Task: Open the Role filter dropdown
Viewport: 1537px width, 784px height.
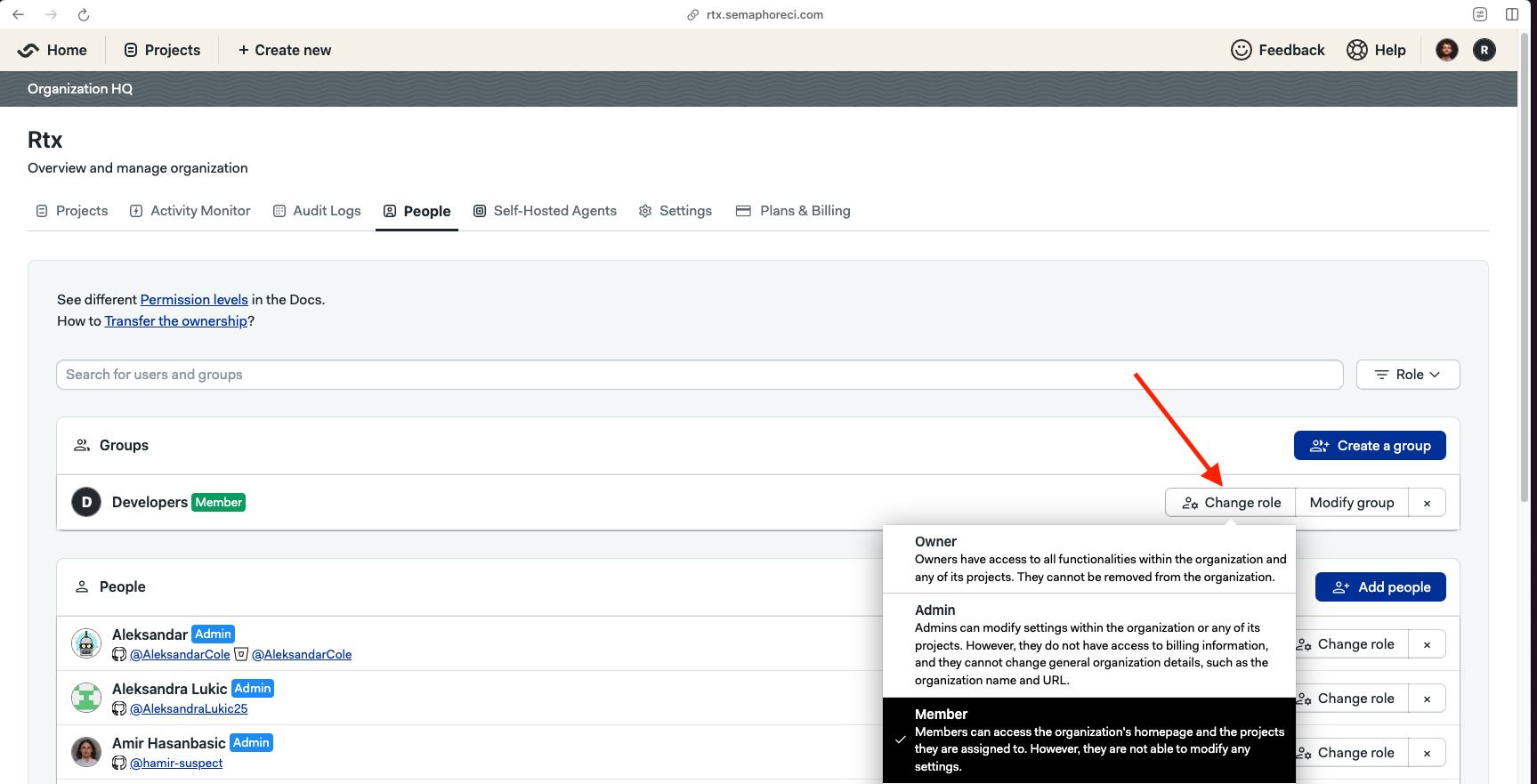Action: (x=1408, y=375)
